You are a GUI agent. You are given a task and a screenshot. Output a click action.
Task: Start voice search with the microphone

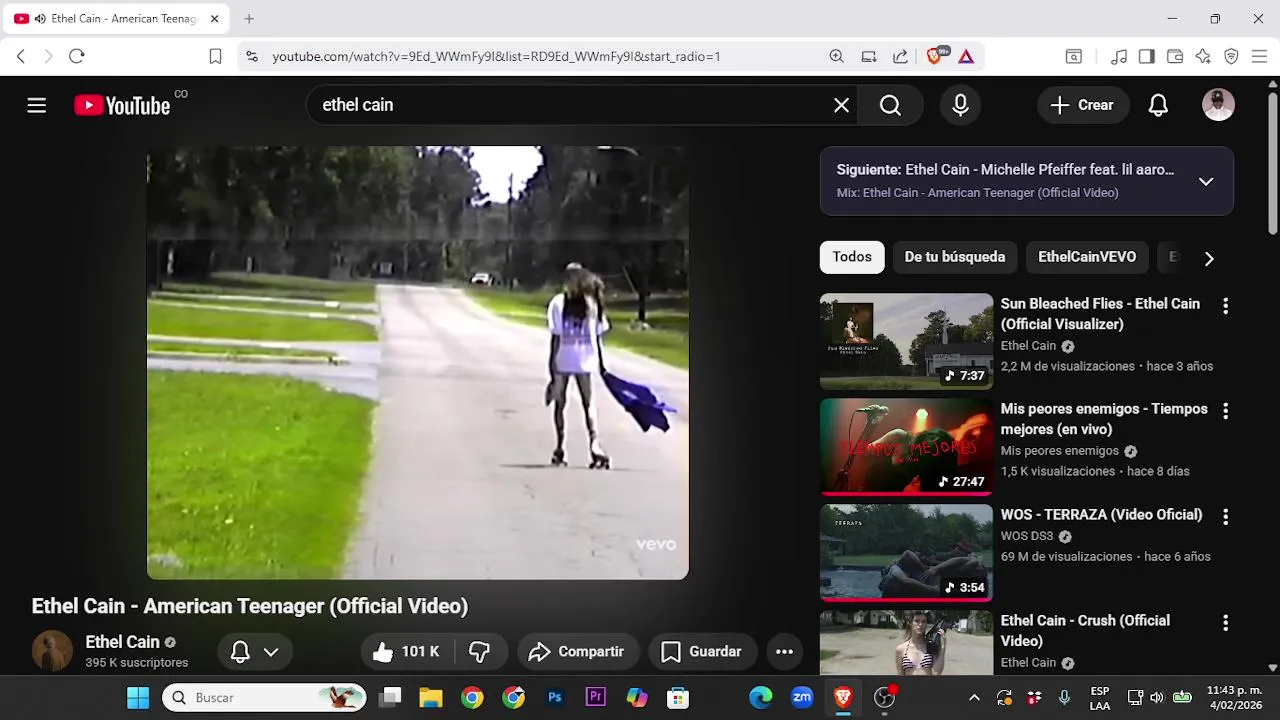tap(960, 105)
